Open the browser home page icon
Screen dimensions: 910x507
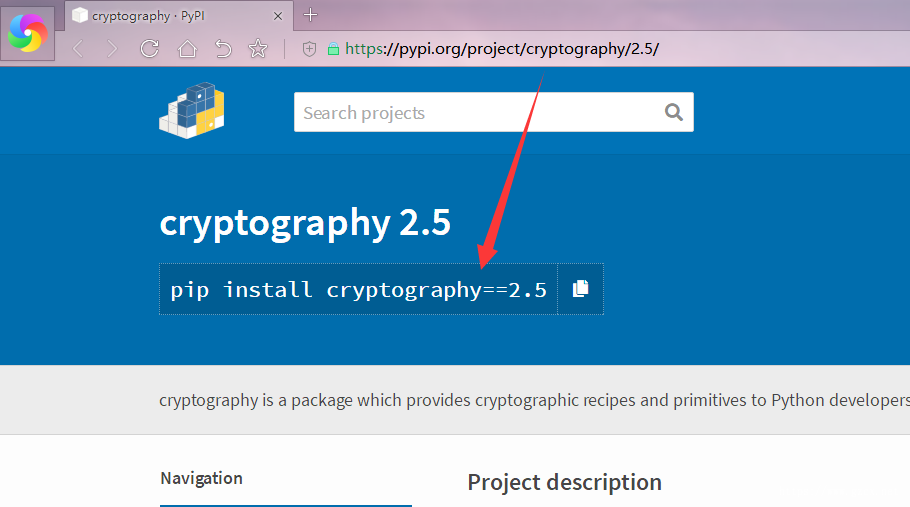click(x=187, y=49)
